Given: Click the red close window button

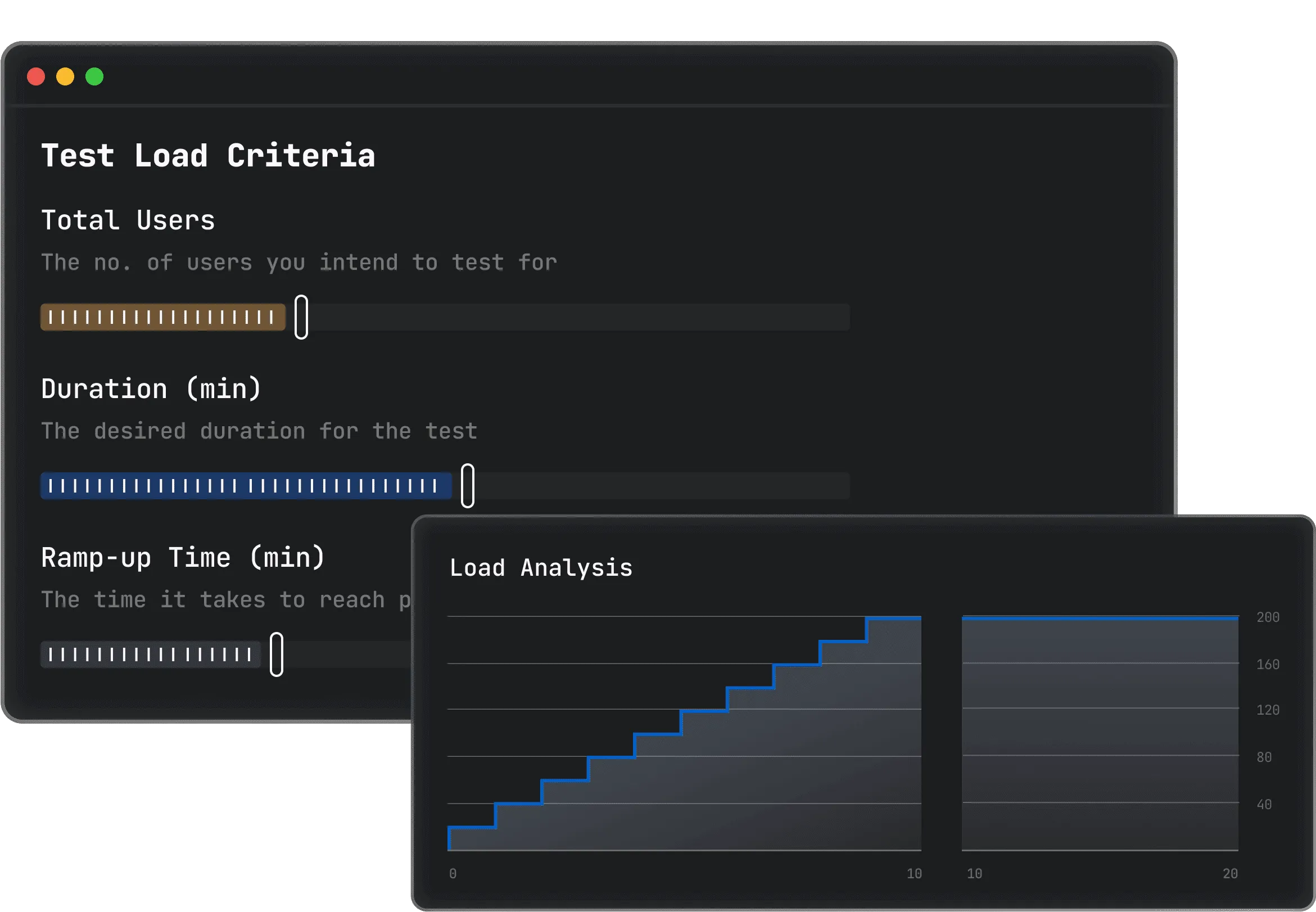Looking at the screenshot, I should coord(36,76).
